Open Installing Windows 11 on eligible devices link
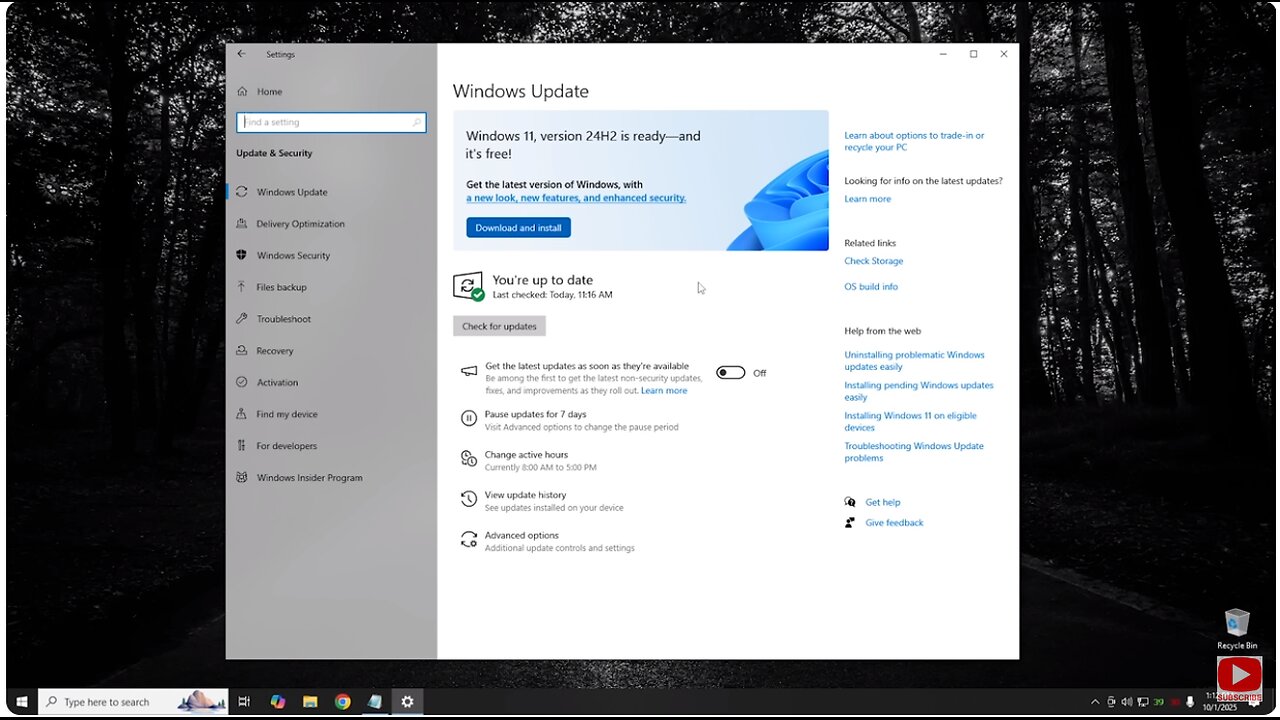 tap(910, 422)
